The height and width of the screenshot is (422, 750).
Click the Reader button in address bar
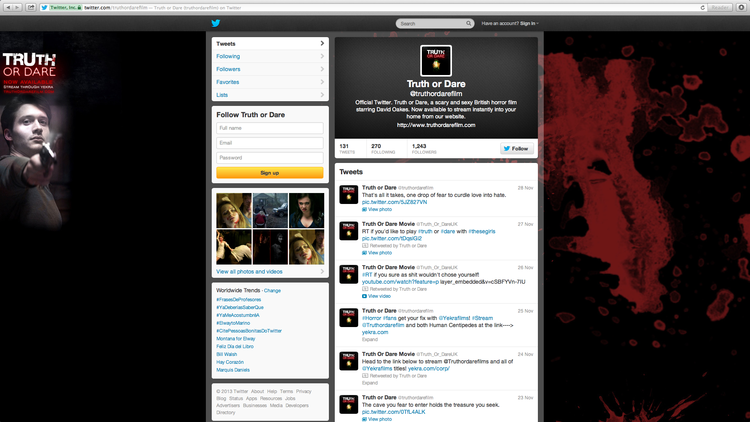(720, 8)
